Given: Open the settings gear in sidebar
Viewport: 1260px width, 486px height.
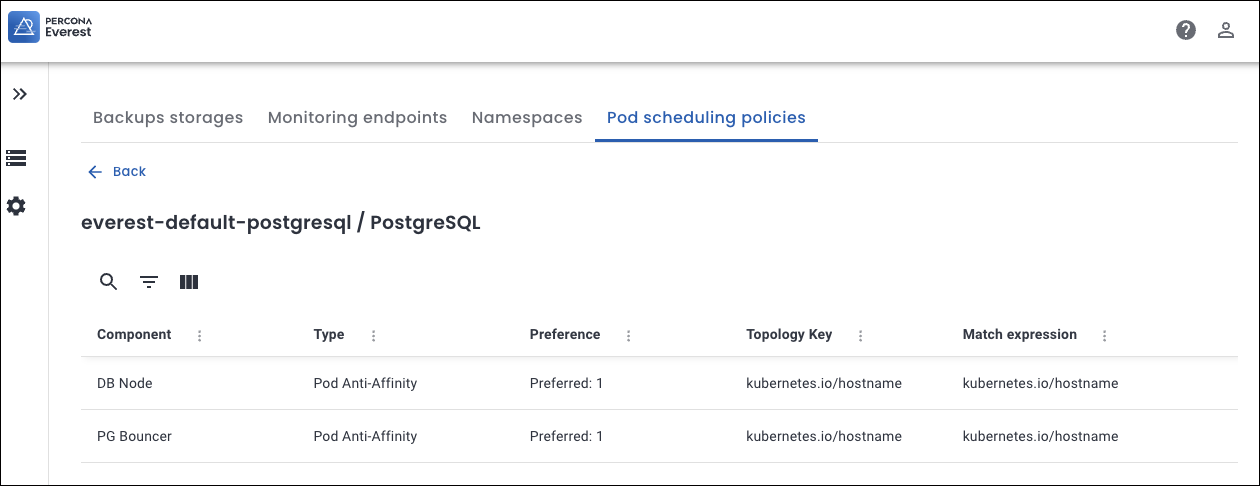Looking at the screenshot, I should 16,206.
